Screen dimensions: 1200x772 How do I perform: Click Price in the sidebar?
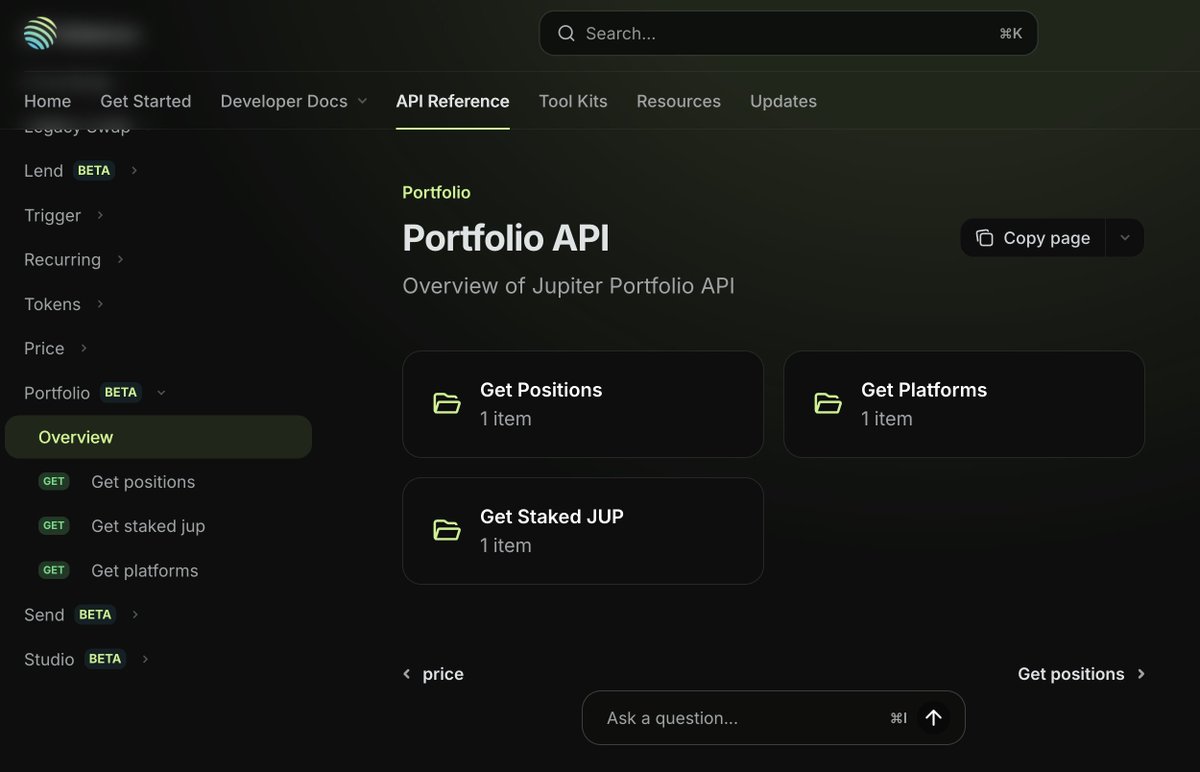pos(44,348)
